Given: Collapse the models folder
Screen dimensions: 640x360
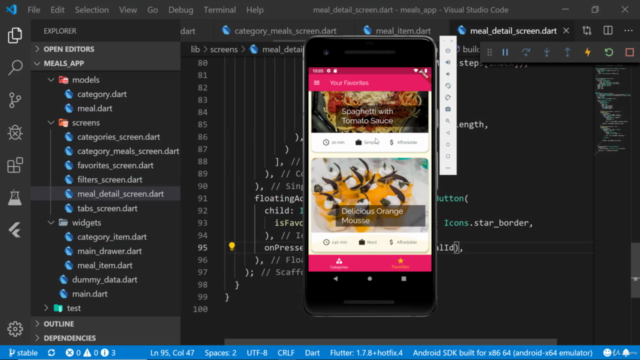Looking at the screenshot, I should 86,80.
